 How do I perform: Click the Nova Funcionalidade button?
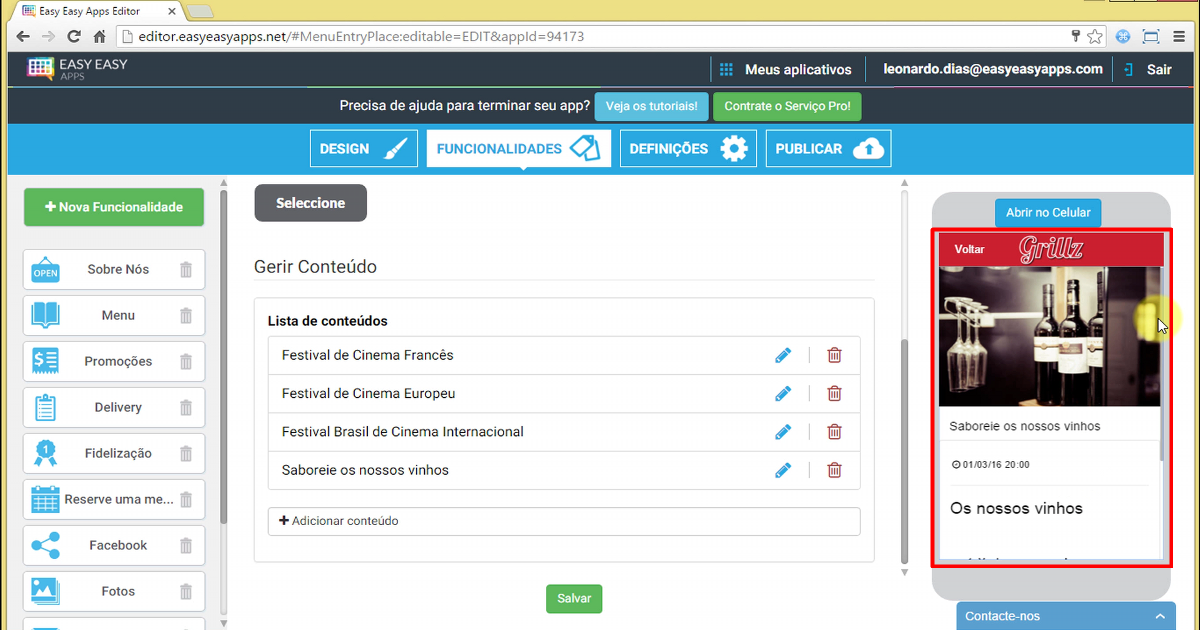[x=114, y=207]
